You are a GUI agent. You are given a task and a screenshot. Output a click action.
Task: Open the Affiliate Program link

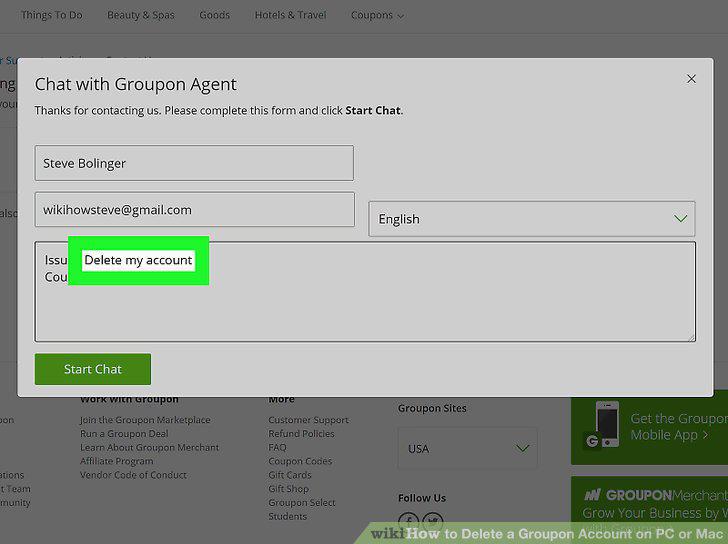[116, 461]
